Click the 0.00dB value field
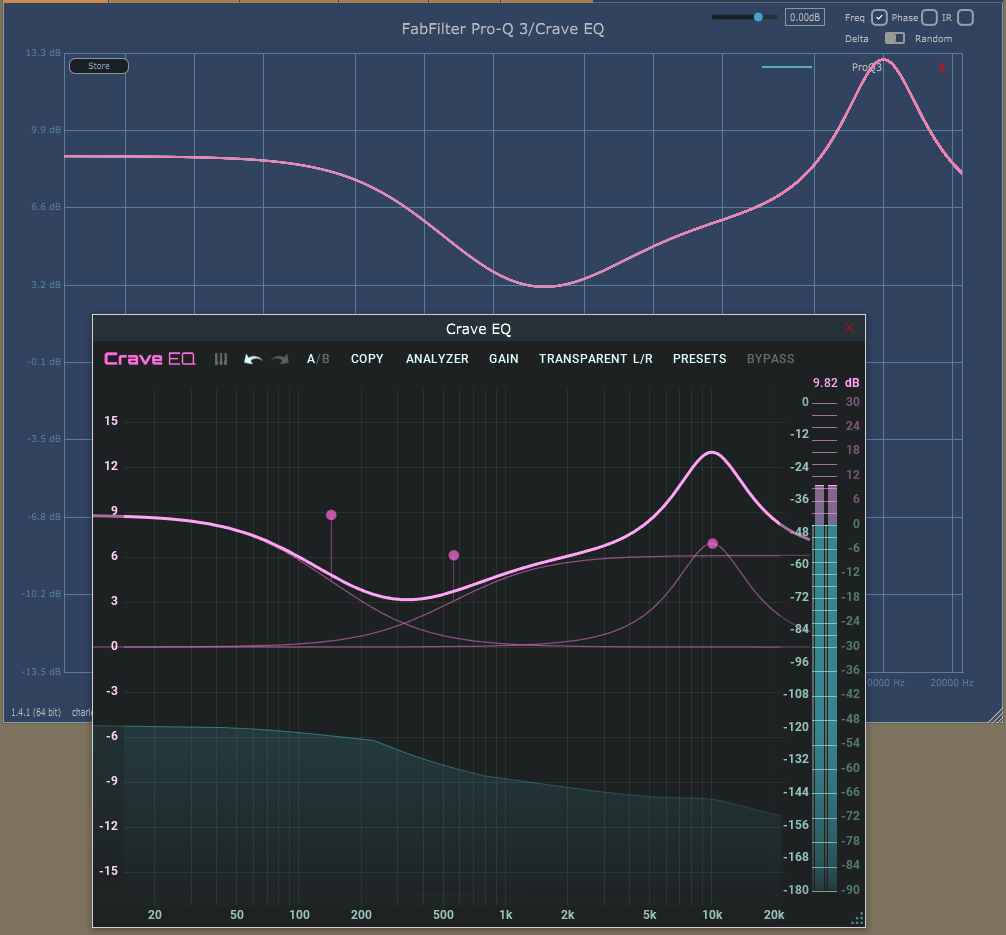1006x935 pixels. coord(805,17)
